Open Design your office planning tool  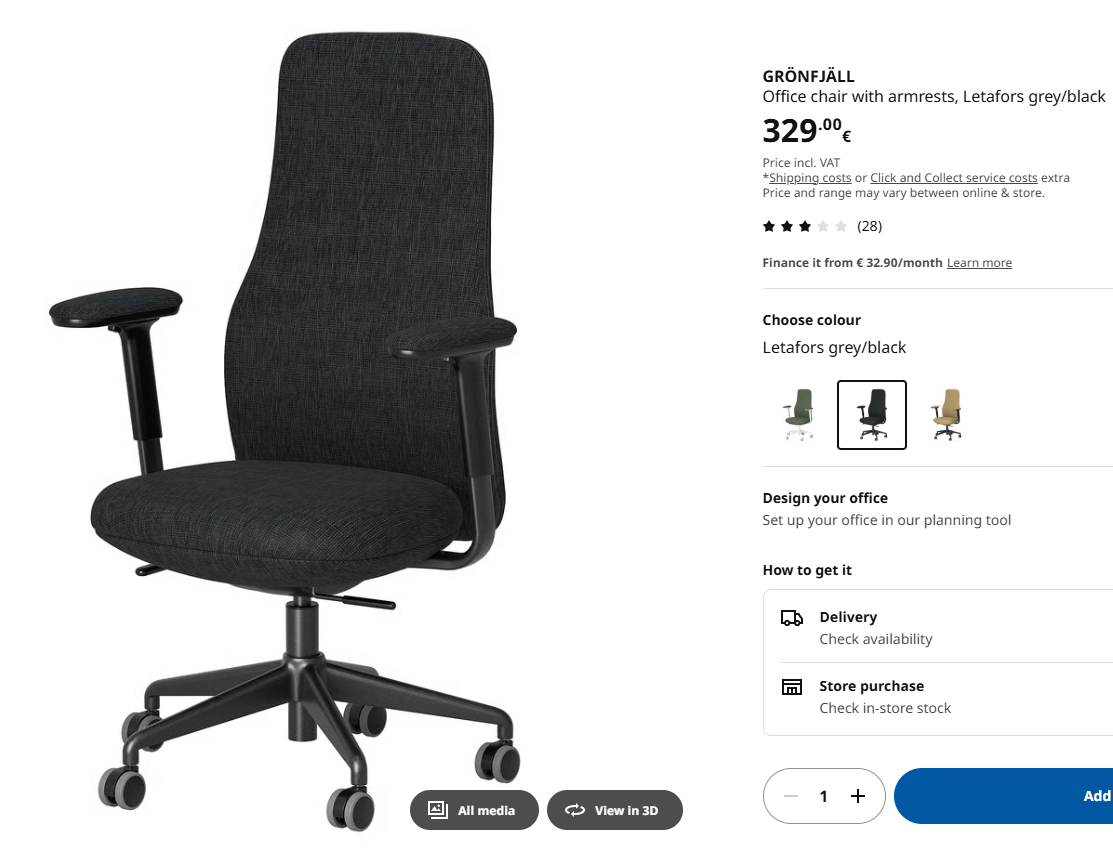tap(887, 508)
